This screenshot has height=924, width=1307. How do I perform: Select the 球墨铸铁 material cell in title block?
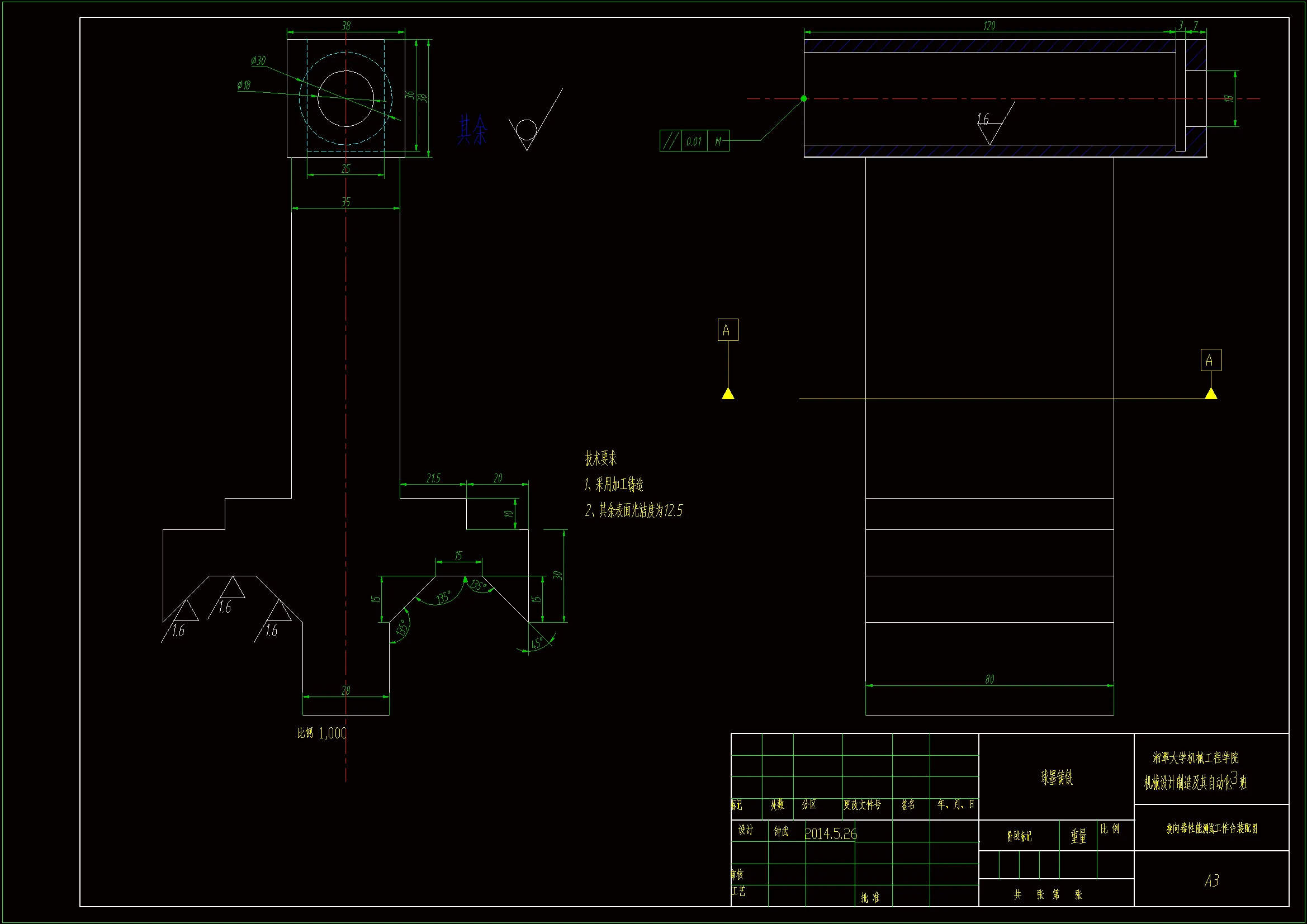[x=1056, y=777]
